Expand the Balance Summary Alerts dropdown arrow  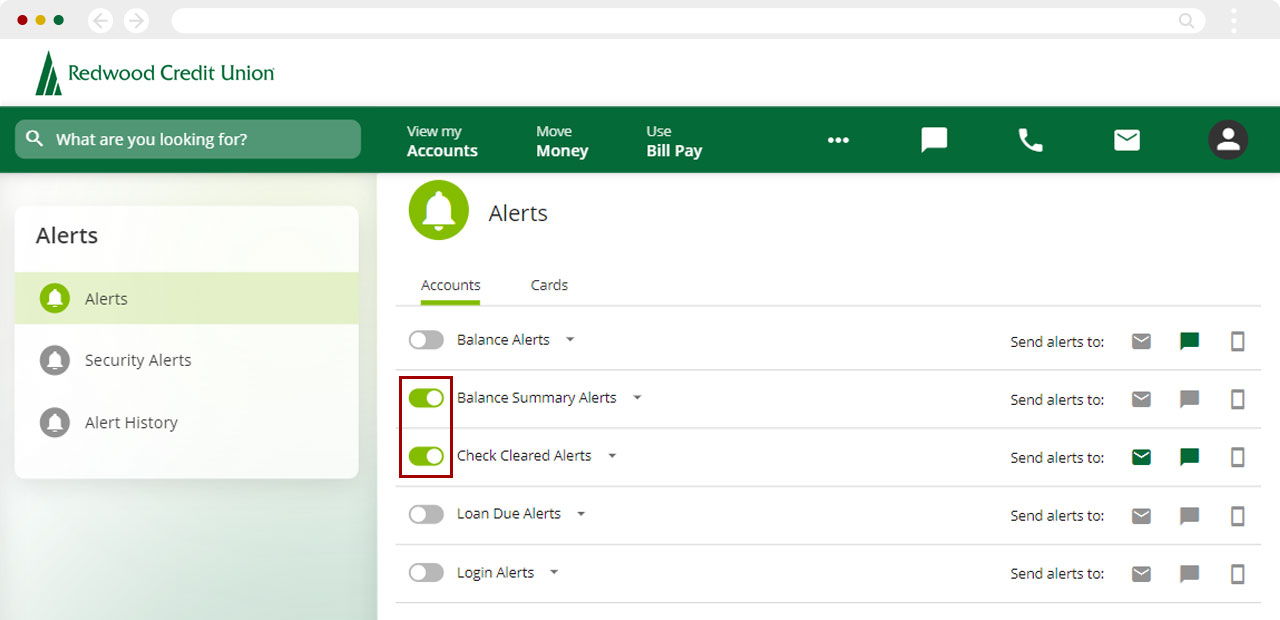[x=637, y=398]
